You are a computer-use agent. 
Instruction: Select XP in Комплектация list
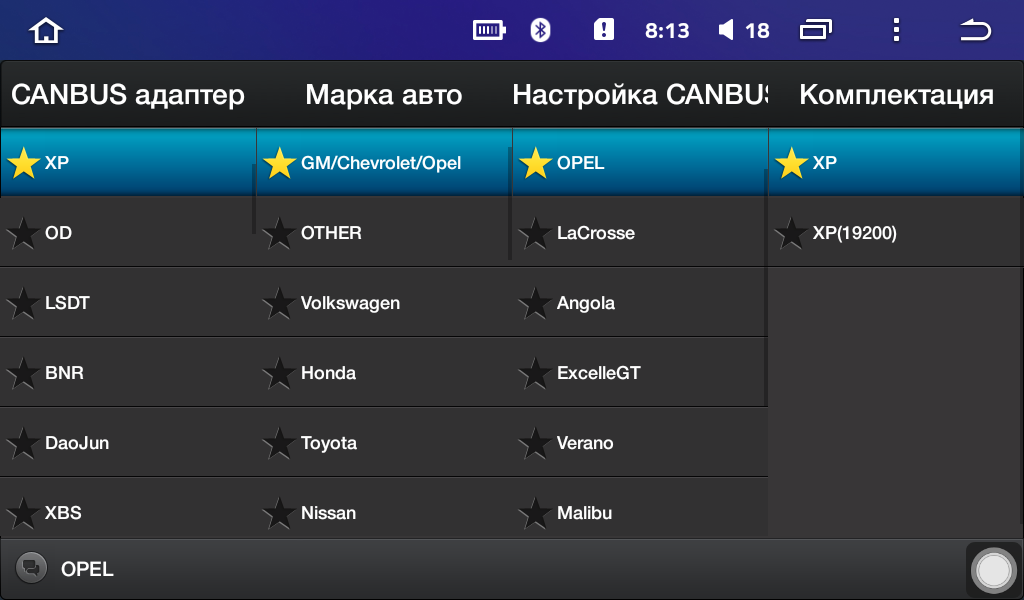tap(896, 163)
